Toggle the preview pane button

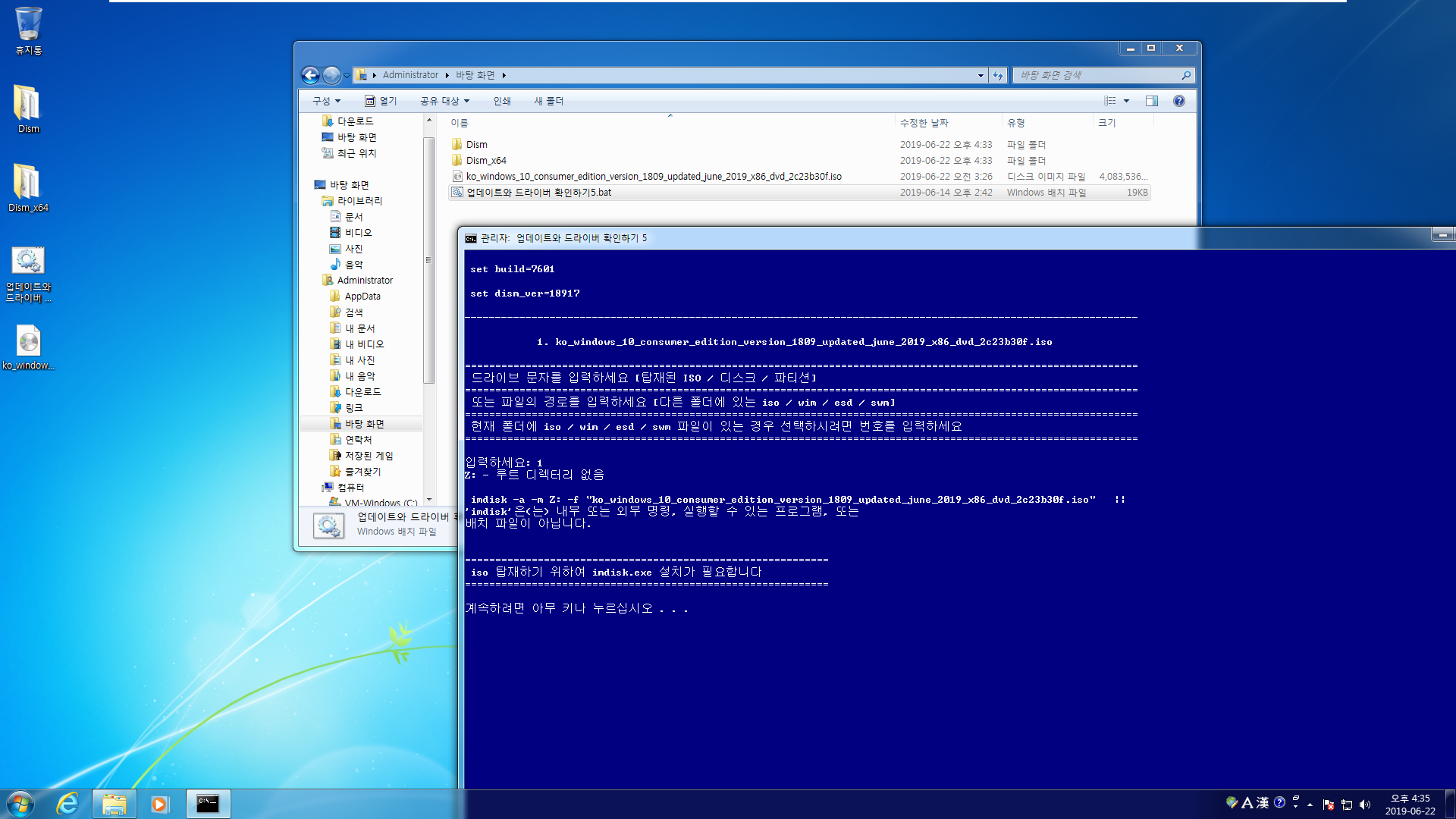[x=1151, y=101]
